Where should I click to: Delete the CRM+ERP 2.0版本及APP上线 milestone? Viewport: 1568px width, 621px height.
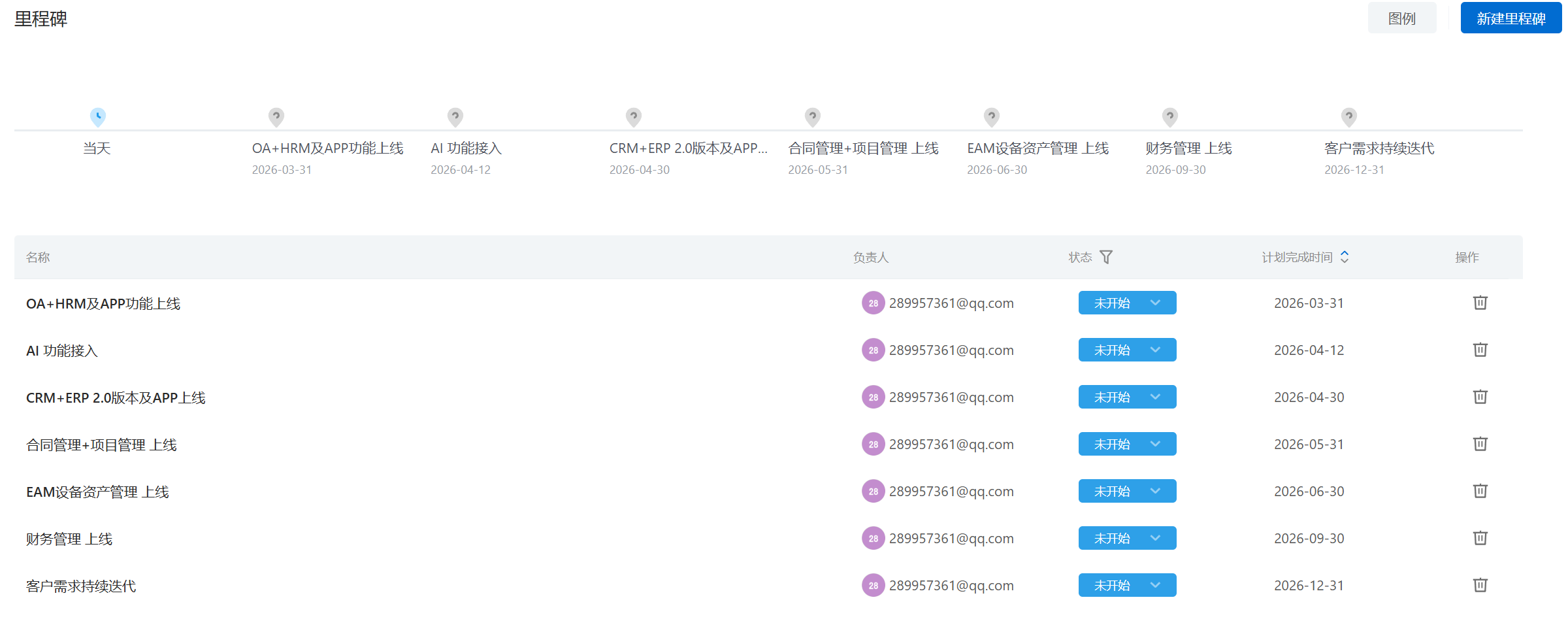pos(1480,397)
